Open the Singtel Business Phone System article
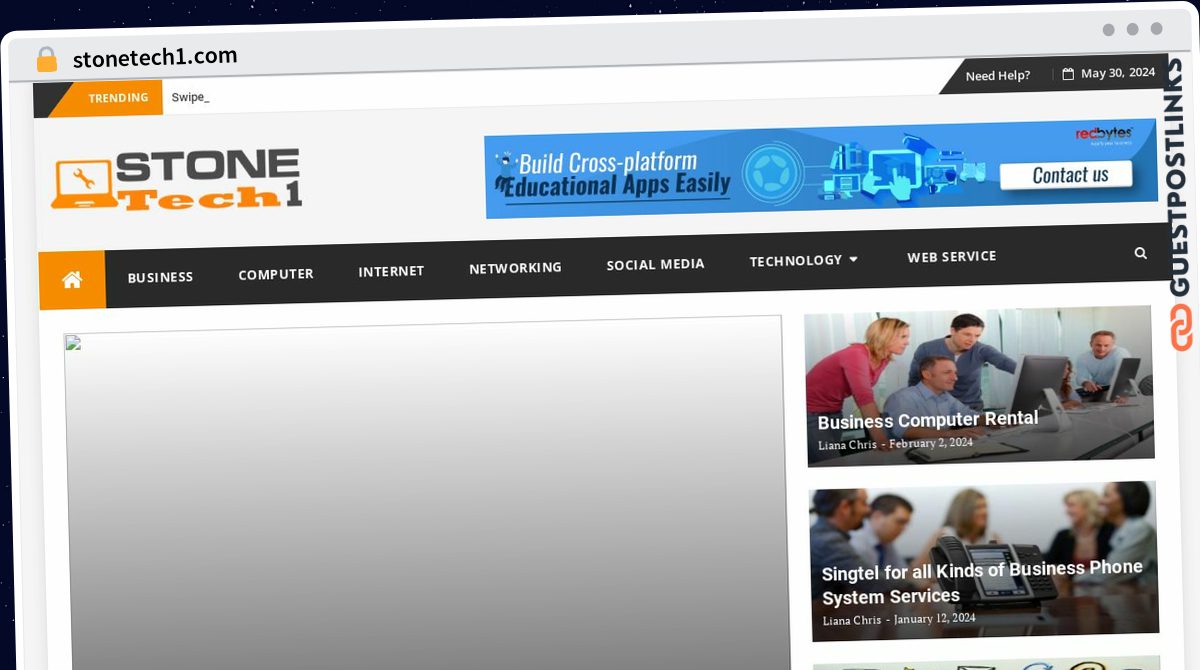1200x670 pixels. coord(982,582)
